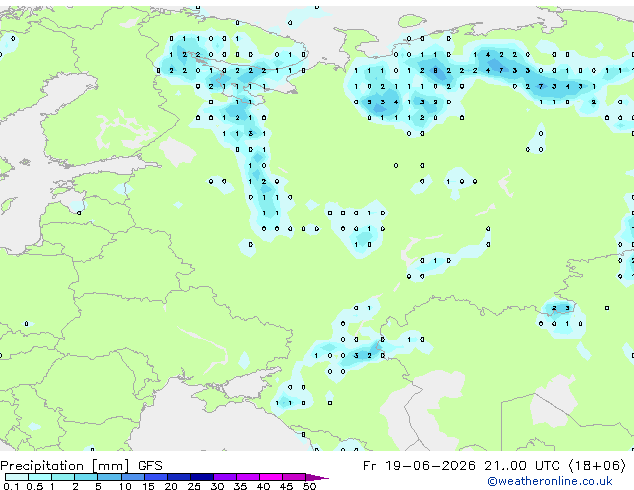Click the "50" legend scale label
The height and width of the screenshot is (490, 634).
pyautogui.click(x=310, y=486)
